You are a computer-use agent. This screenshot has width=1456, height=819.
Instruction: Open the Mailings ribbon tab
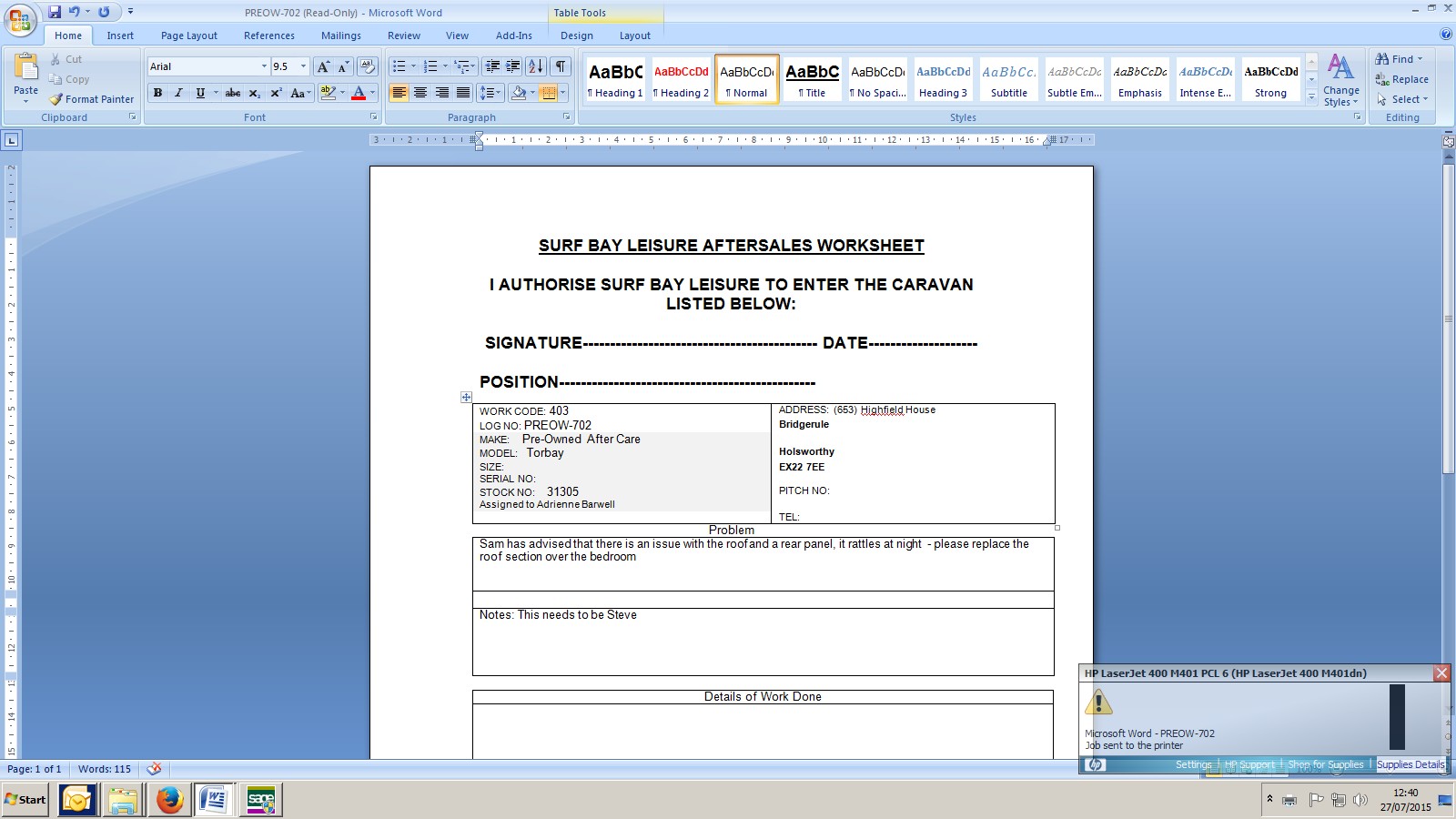[340, 35]
